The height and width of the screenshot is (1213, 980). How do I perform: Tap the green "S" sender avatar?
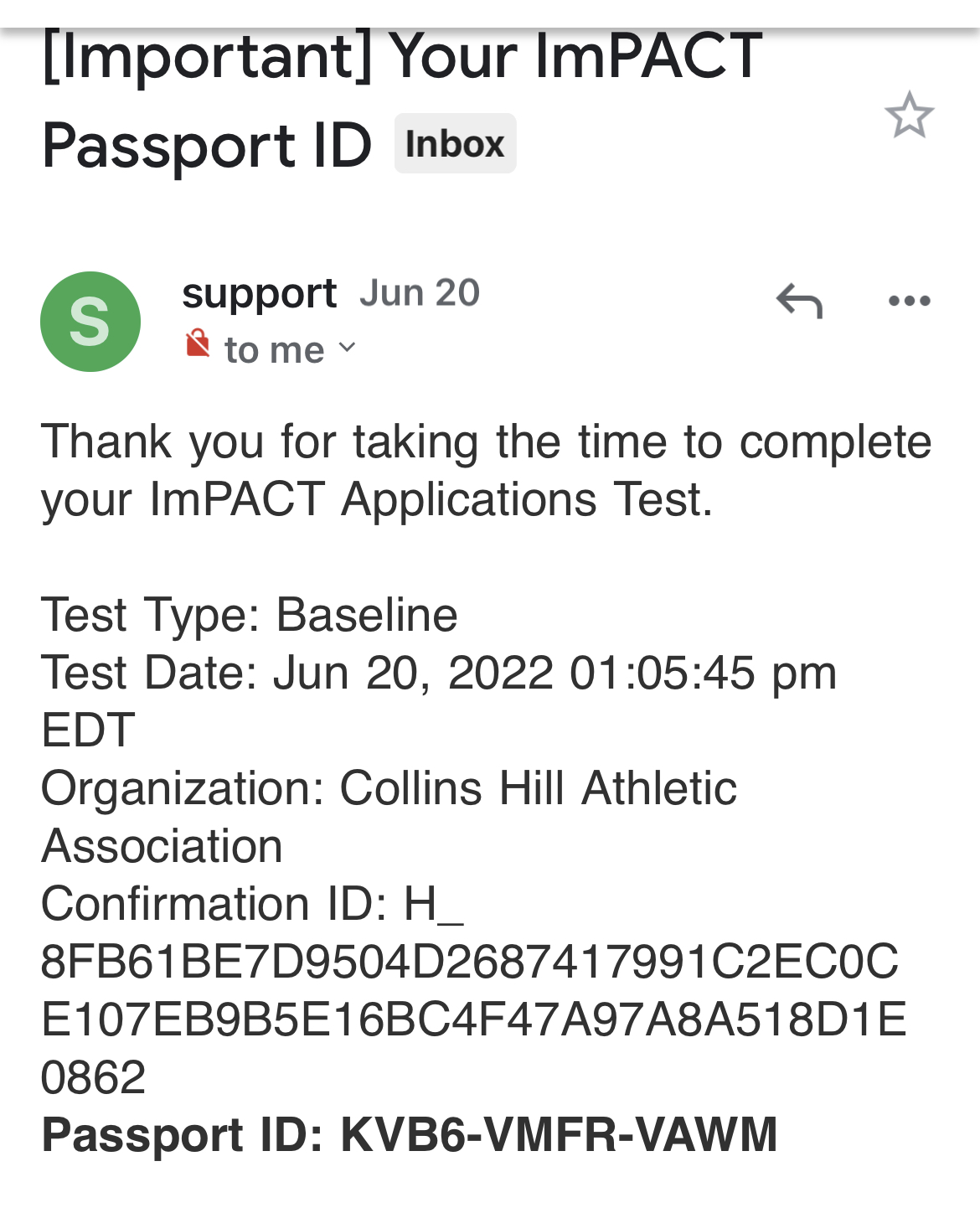90,322
